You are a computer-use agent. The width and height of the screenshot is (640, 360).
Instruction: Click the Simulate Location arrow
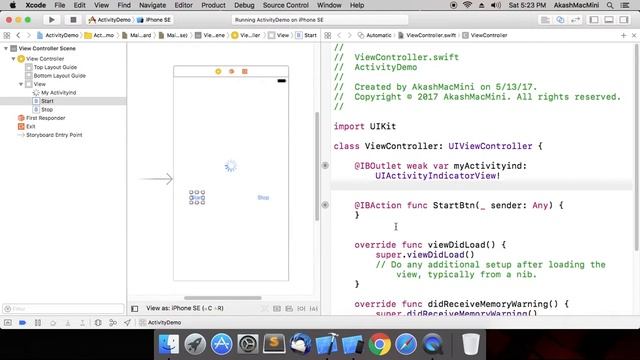coord(127,322)
